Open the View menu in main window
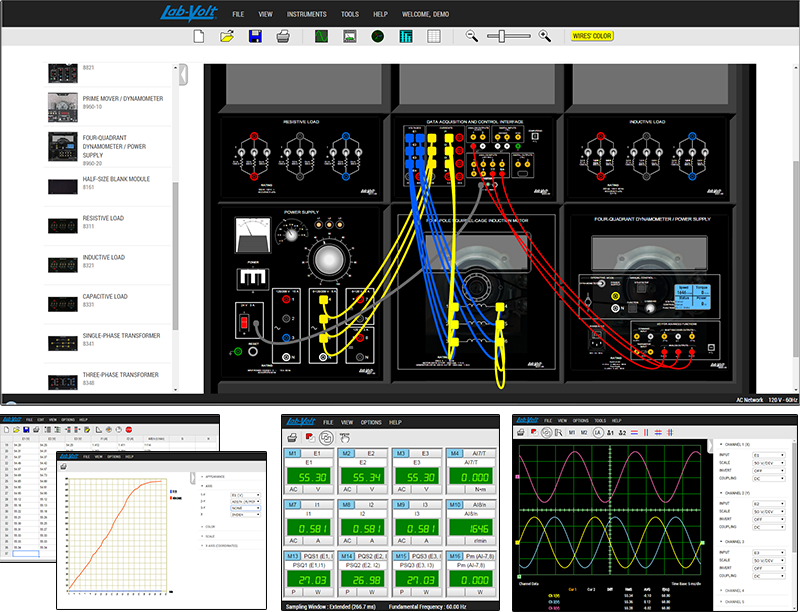The height and width of the screenshot is (612, 800). [265, 14]
